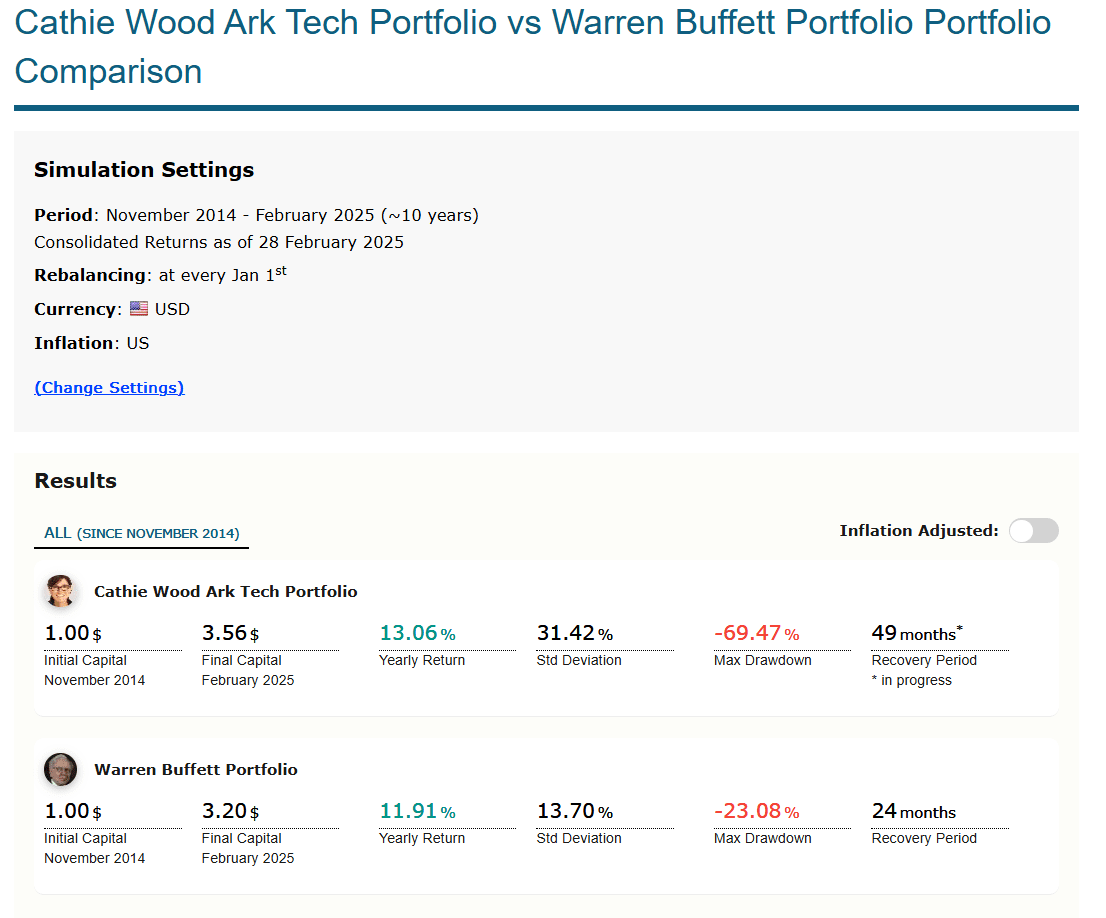Open the Change Settings link
This screenshot has height=918, width=1106.
click(109, 387)
